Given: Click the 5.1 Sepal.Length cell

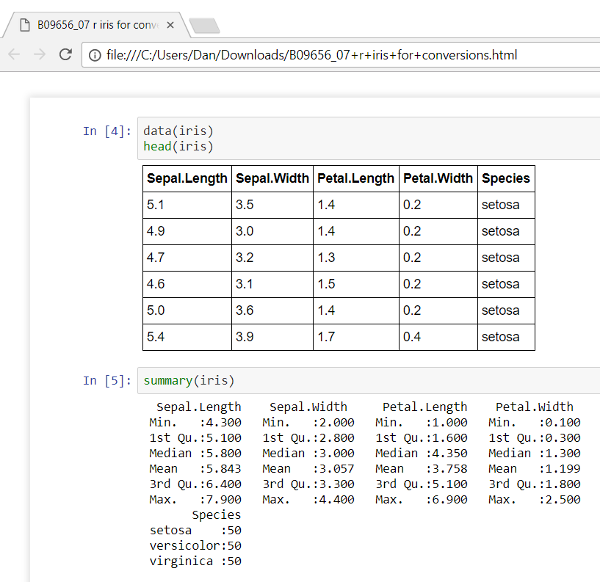Looking at the screenshot, I should pos(187,205).
